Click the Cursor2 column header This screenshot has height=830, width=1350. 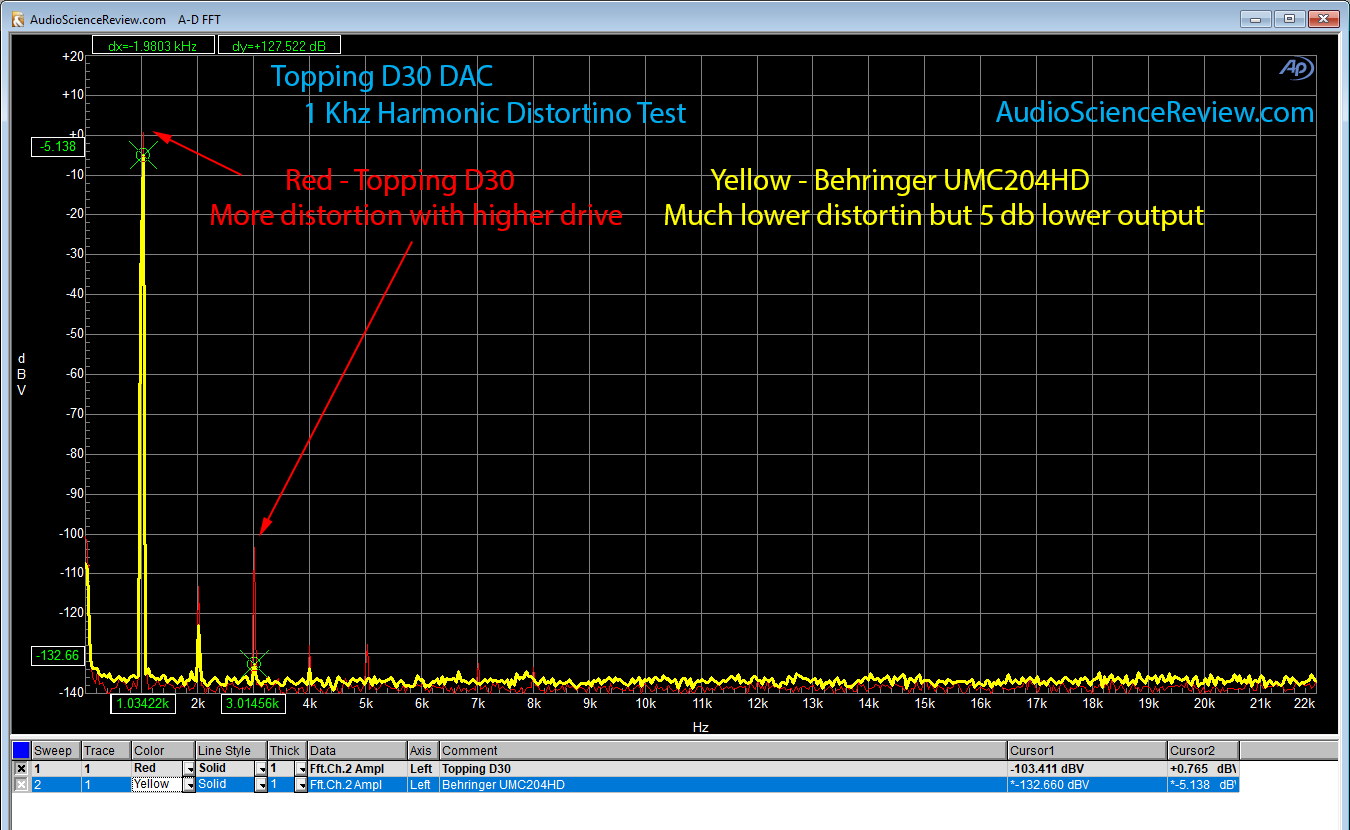(x=1203, y=750)
